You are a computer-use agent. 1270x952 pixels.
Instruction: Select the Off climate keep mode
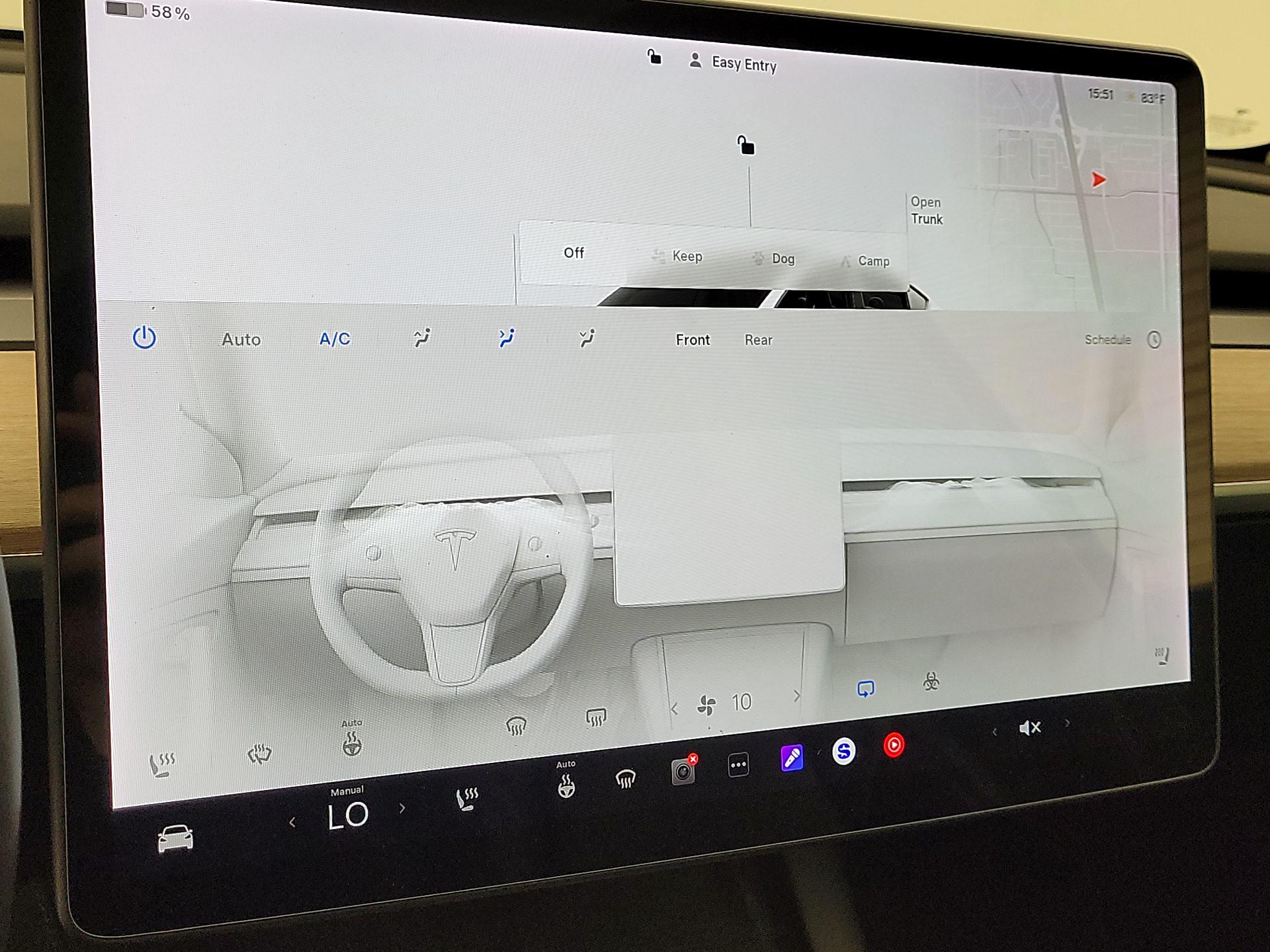(x=573, y=253)
